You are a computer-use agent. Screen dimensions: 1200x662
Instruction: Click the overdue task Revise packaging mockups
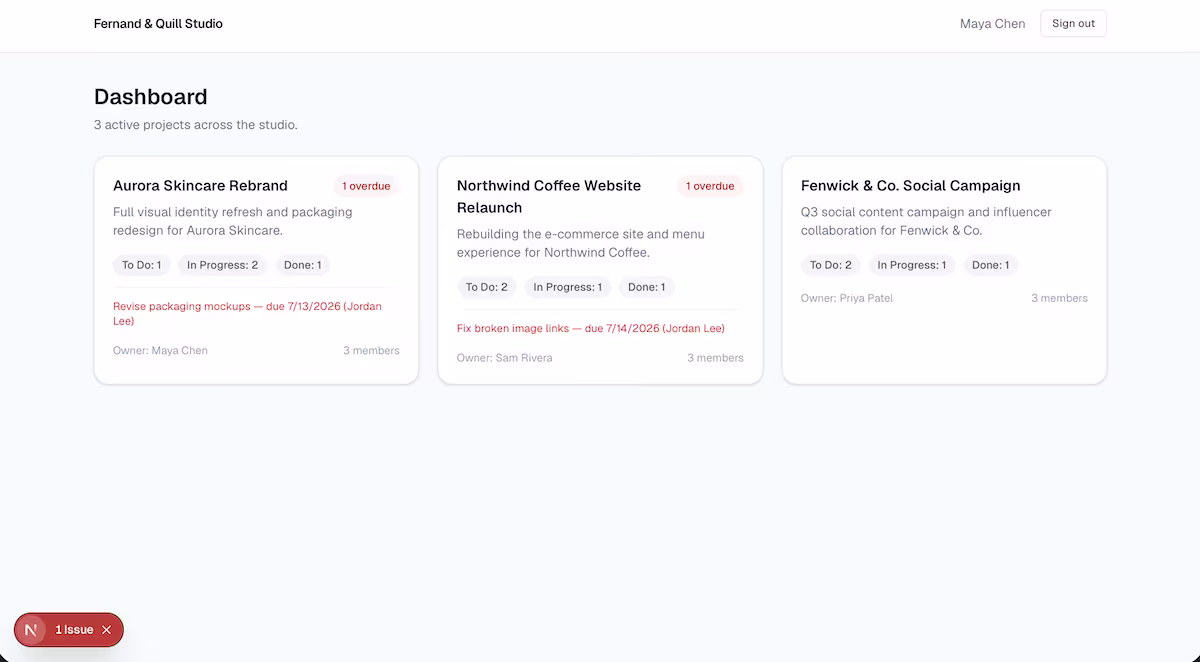pyautogui.click(x=247, y=314)
